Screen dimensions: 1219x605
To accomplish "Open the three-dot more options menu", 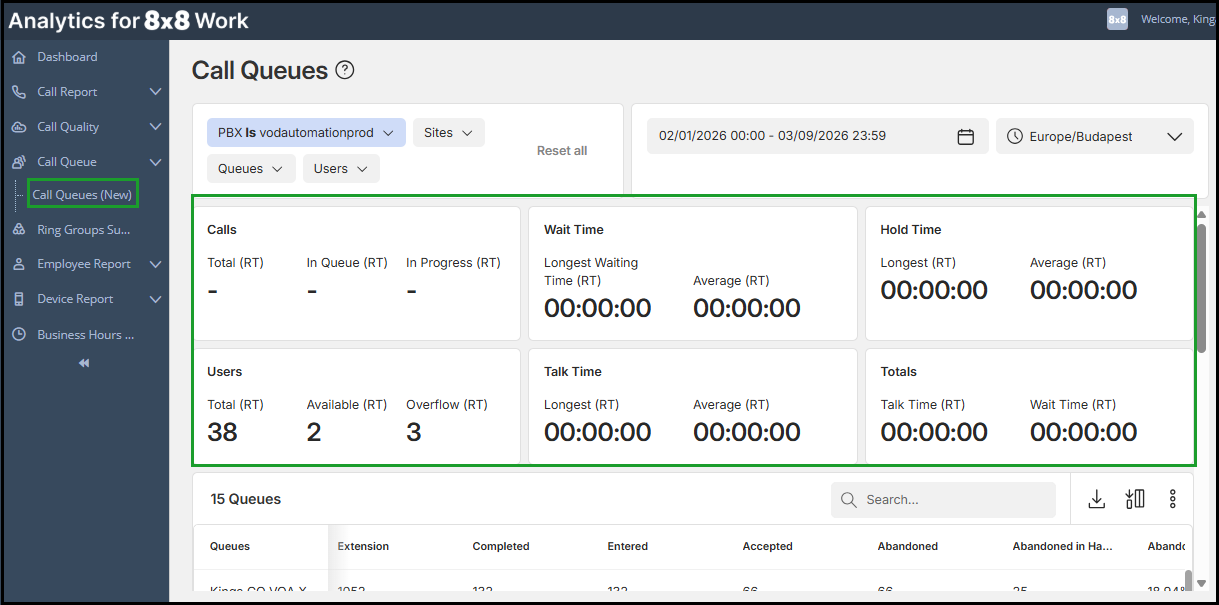I will (x=1173, y=499).
